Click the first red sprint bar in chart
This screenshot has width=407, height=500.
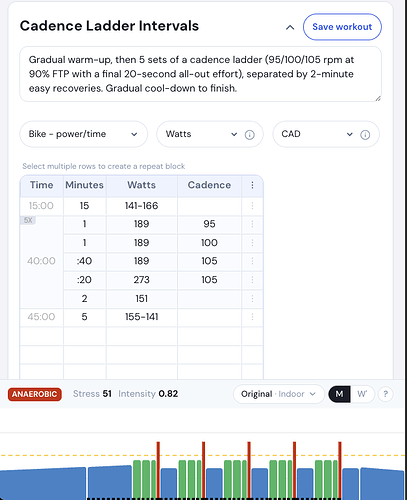(158, 470)
